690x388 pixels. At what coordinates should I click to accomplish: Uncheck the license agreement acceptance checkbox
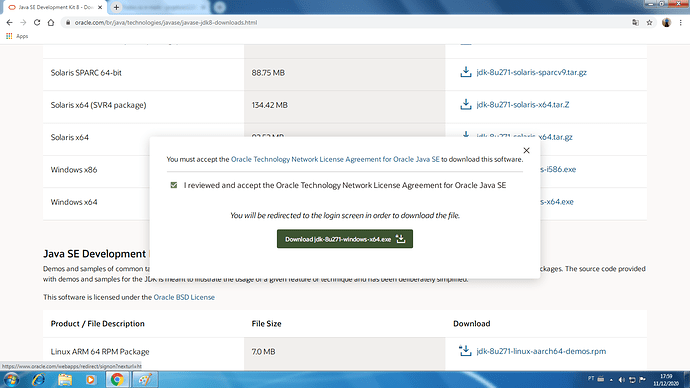coord(174,185)
